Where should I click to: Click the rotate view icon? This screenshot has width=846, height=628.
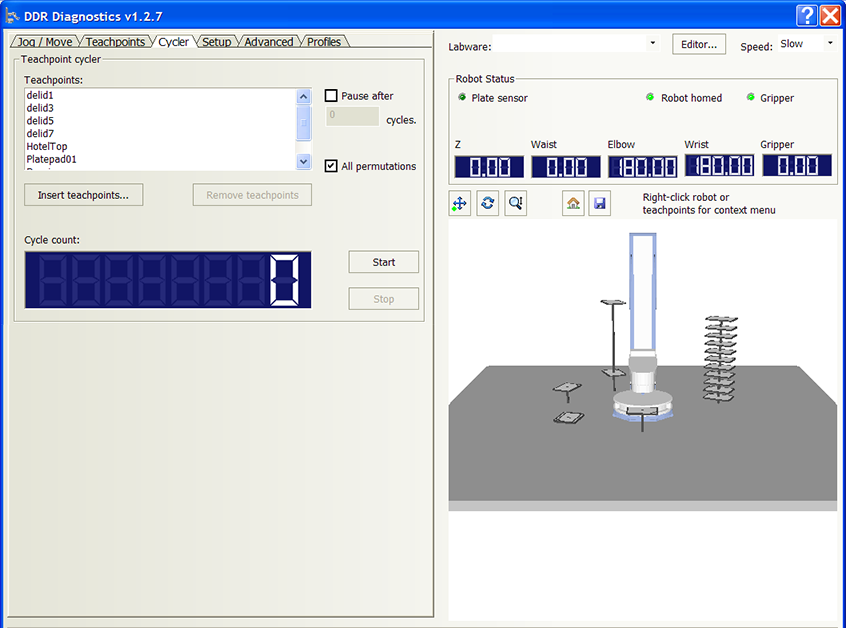[x=487, y=203]
